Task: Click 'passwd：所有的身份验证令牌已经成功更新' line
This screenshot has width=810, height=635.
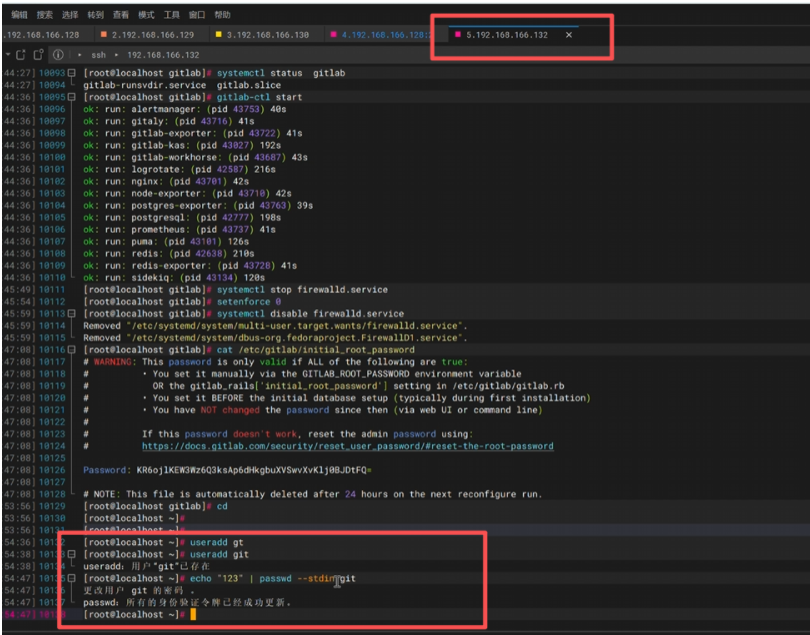Action: 187,603
